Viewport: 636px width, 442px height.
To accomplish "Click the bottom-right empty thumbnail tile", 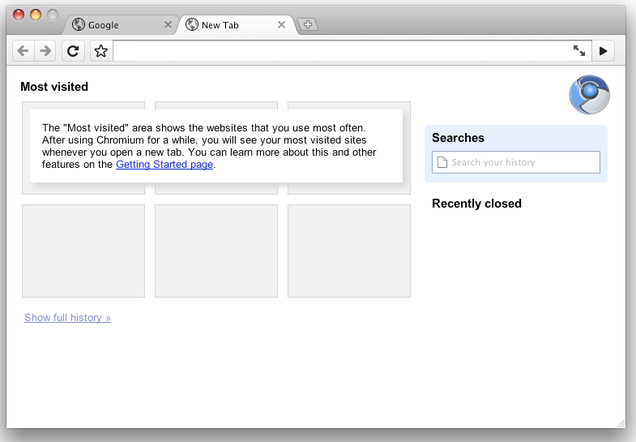I will click(349, 251).
